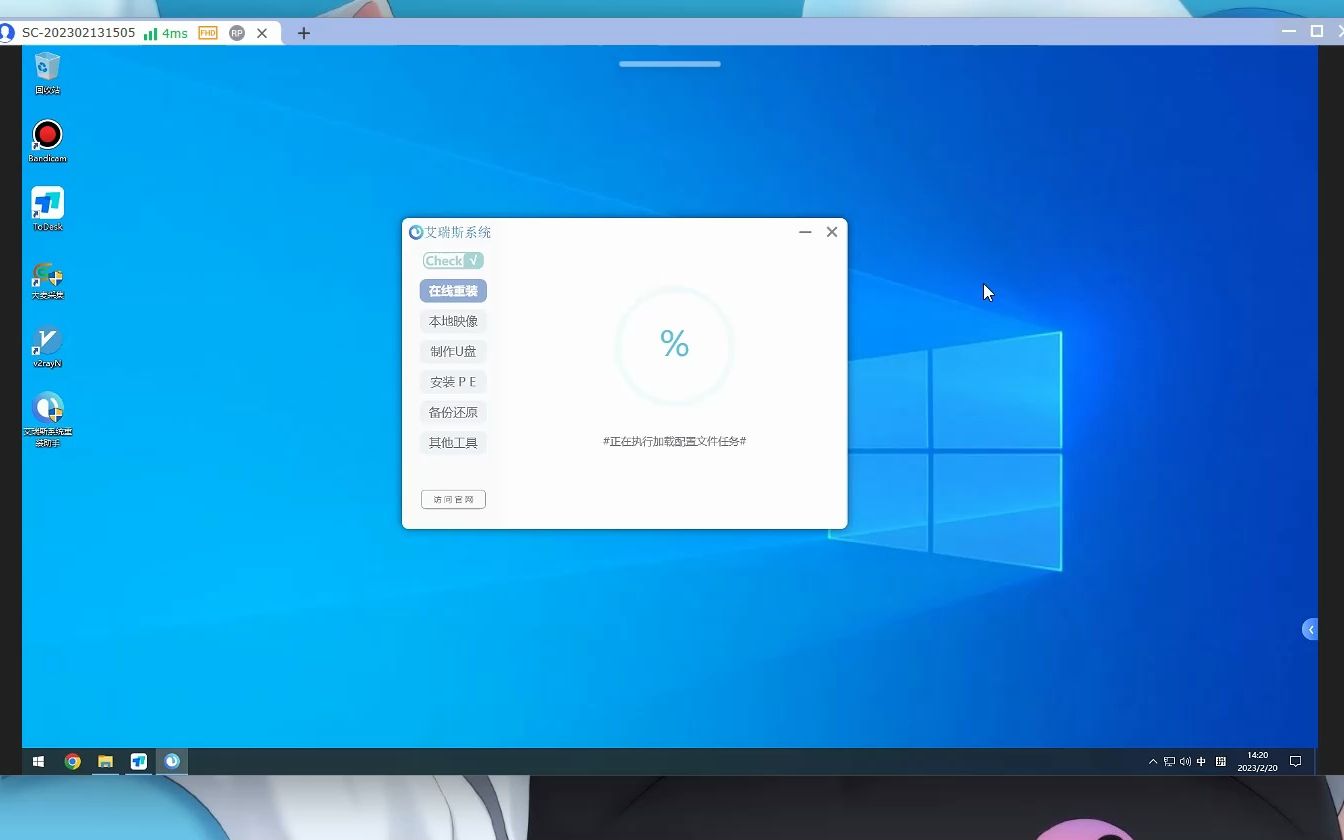
Task: Switch the 中 input language indicator
Action: (1201, 761)
